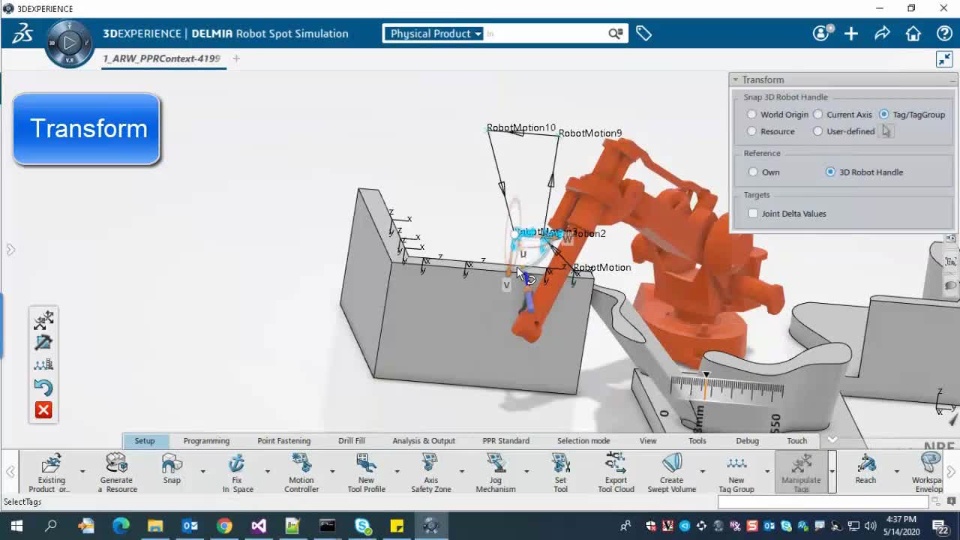Click the Existing Product or Resource icon
The image size is (960, 540).
coord(51,472)
